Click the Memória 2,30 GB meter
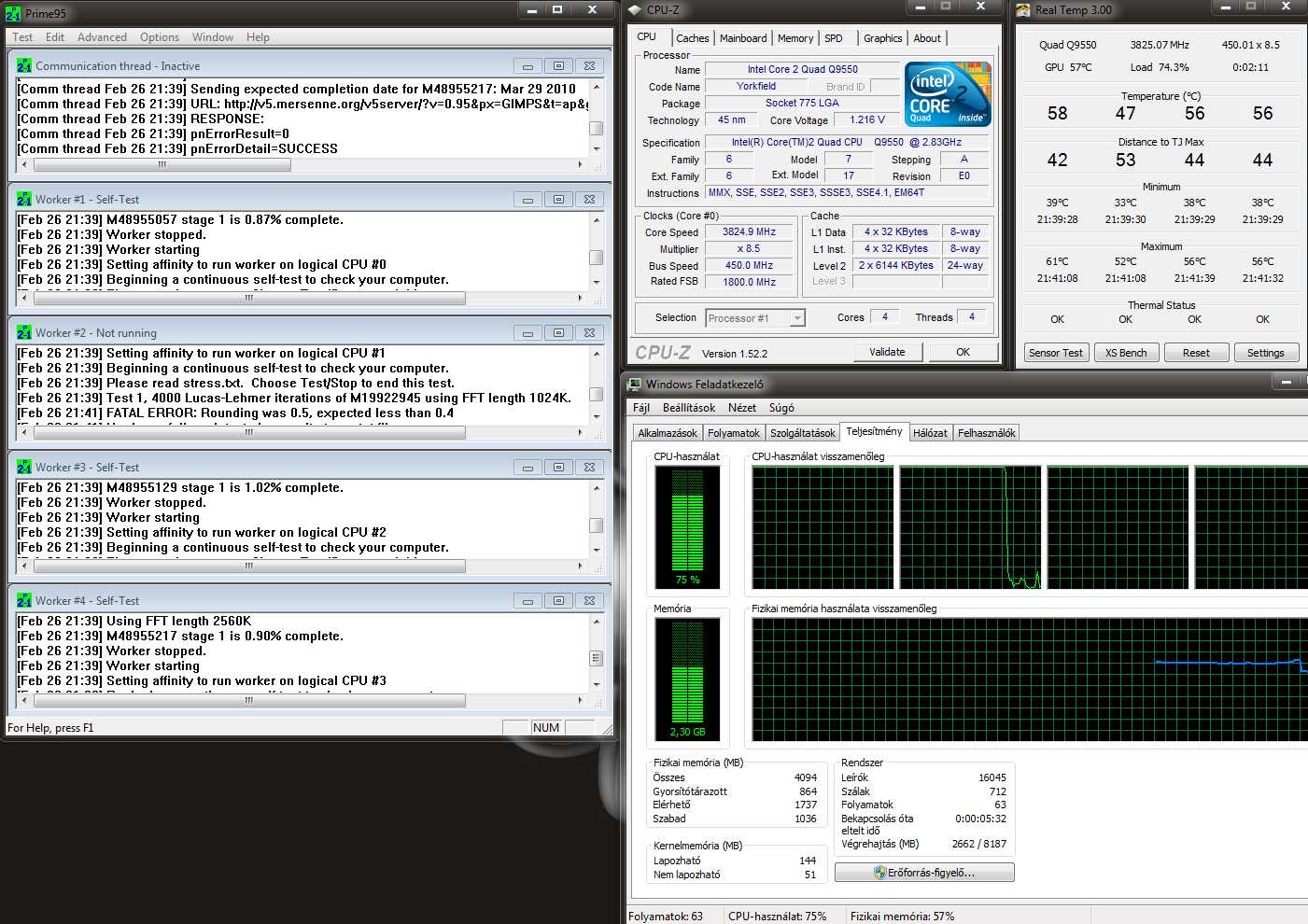The image size is (1308, 924). pos(687,679)
